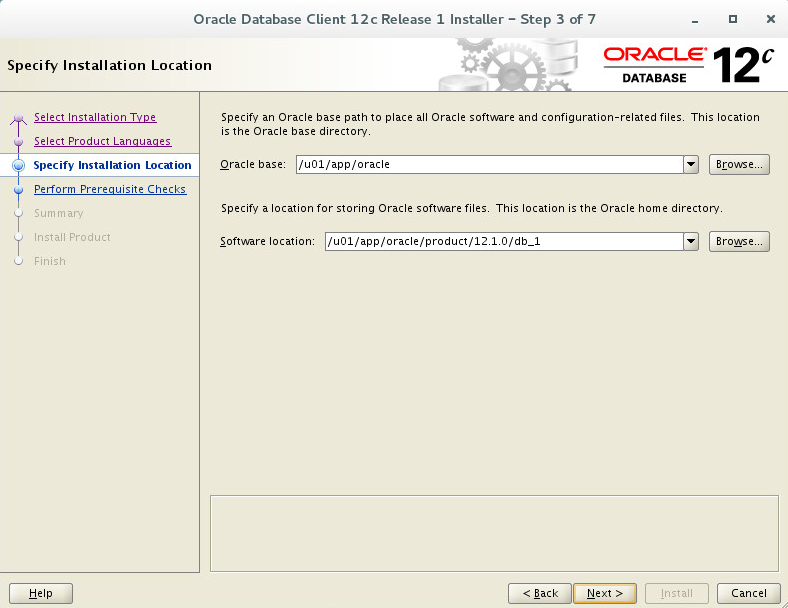788x608 pixels.
Task: Click into the Software location text field
Action: tap(504, 241)
